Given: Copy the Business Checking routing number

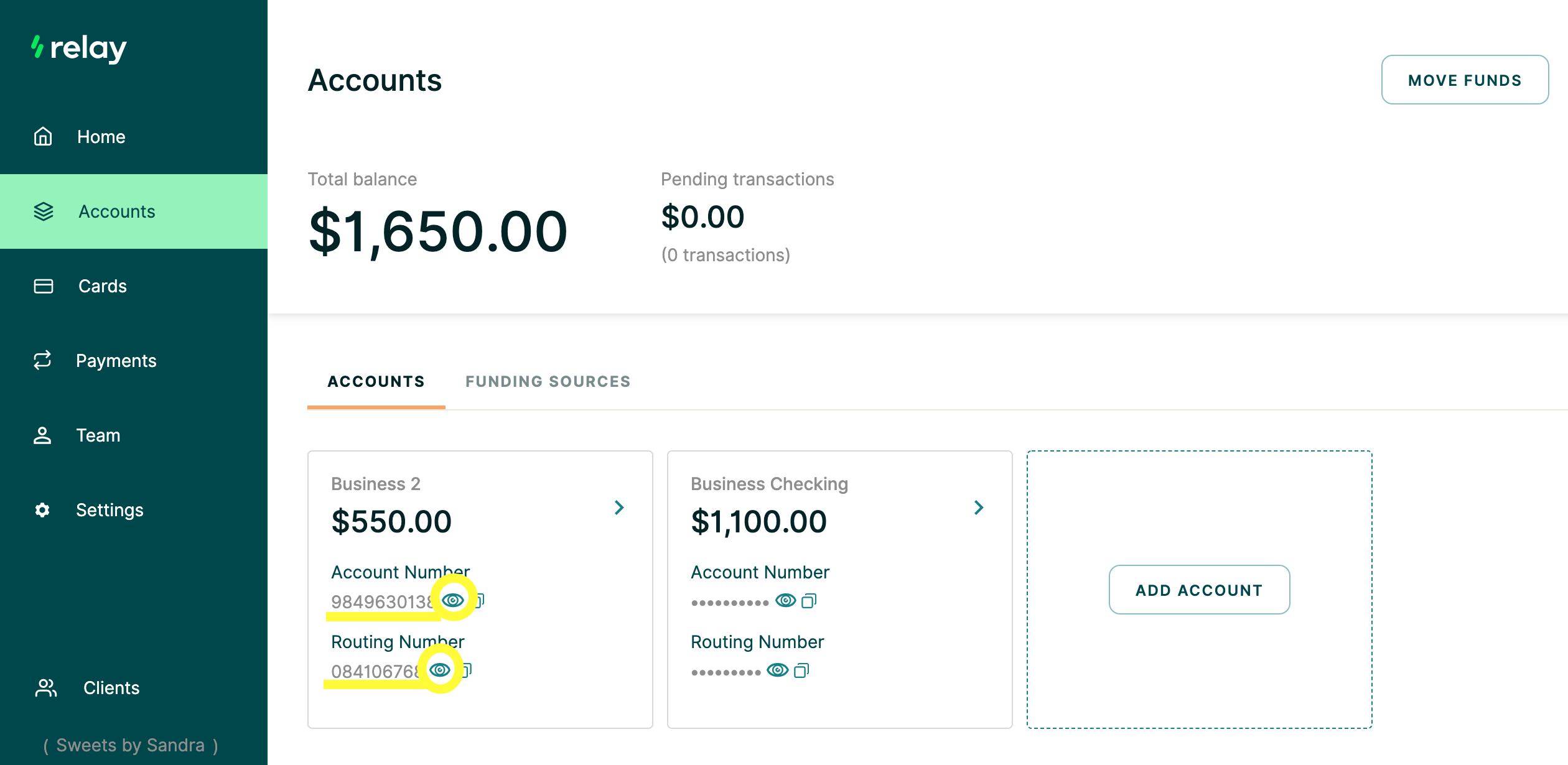Looking at the screenshot, I should pyautogui.click(x=801, y=670).
